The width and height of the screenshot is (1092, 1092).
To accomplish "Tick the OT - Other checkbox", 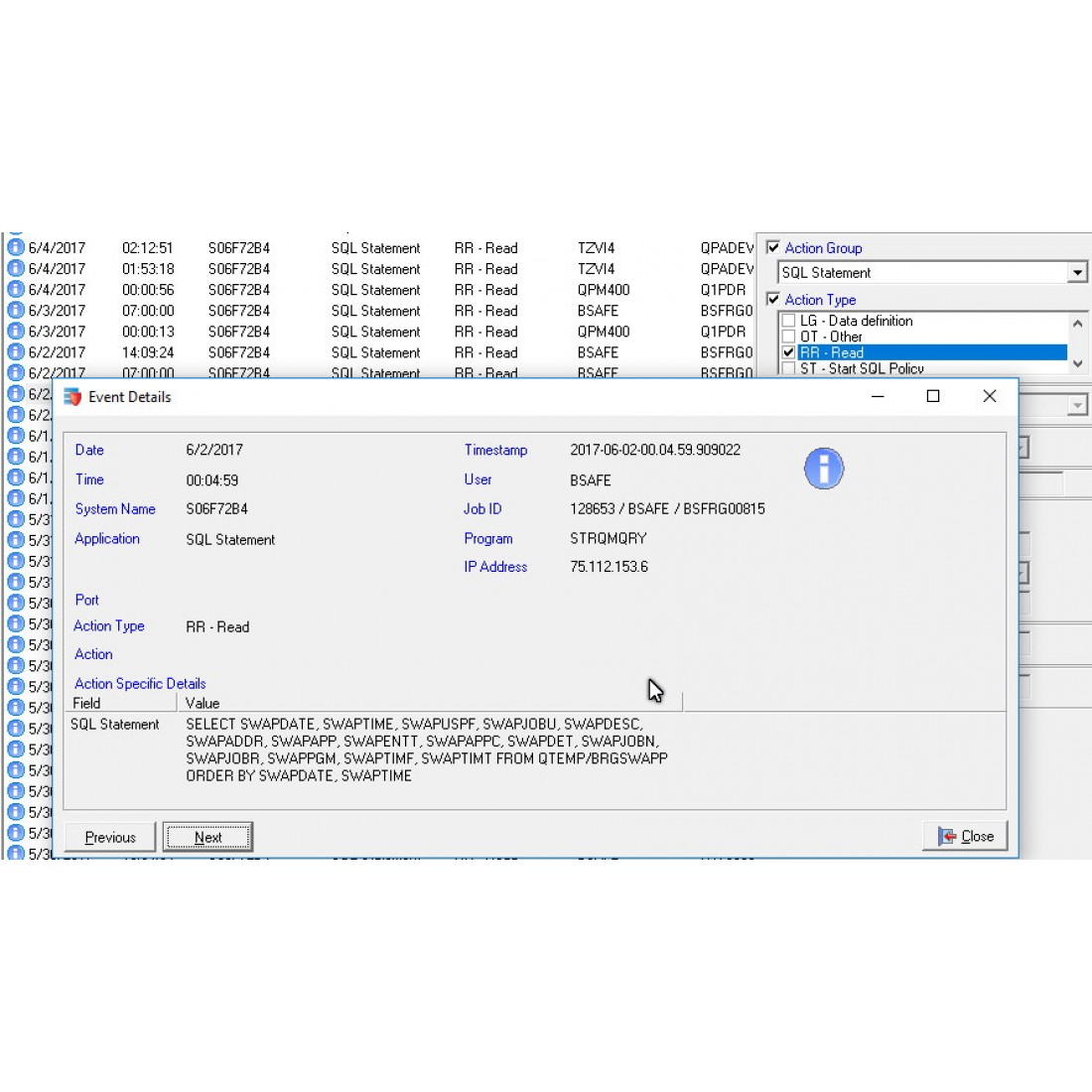I will 788,337.
